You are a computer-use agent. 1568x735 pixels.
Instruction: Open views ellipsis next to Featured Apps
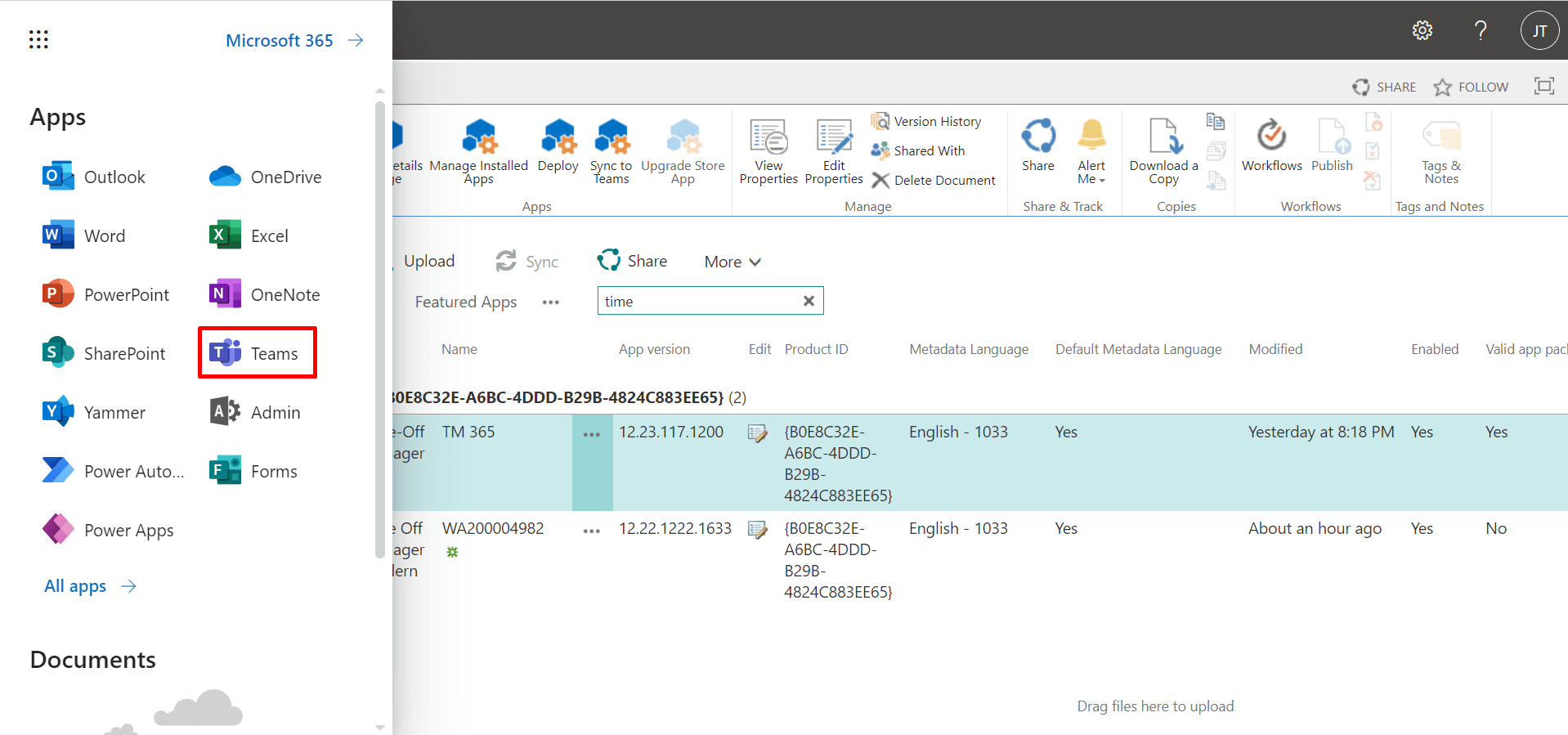click(x=551, y=302)
